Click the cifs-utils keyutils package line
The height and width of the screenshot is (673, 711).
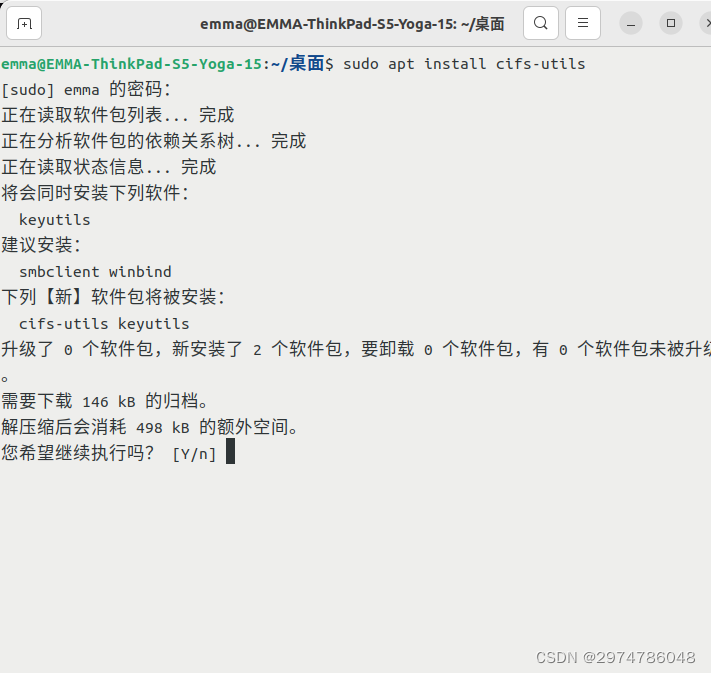104,324
